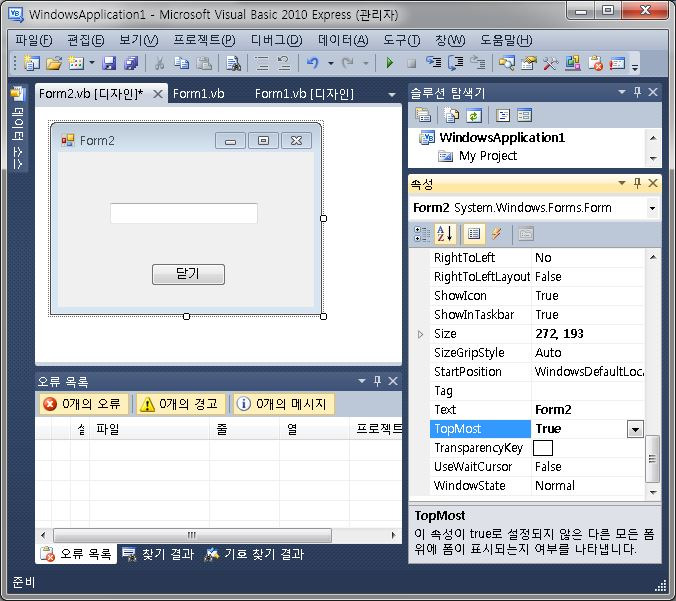
Task: Open the 프로젝트(P) menu
Action: (204, 41)
